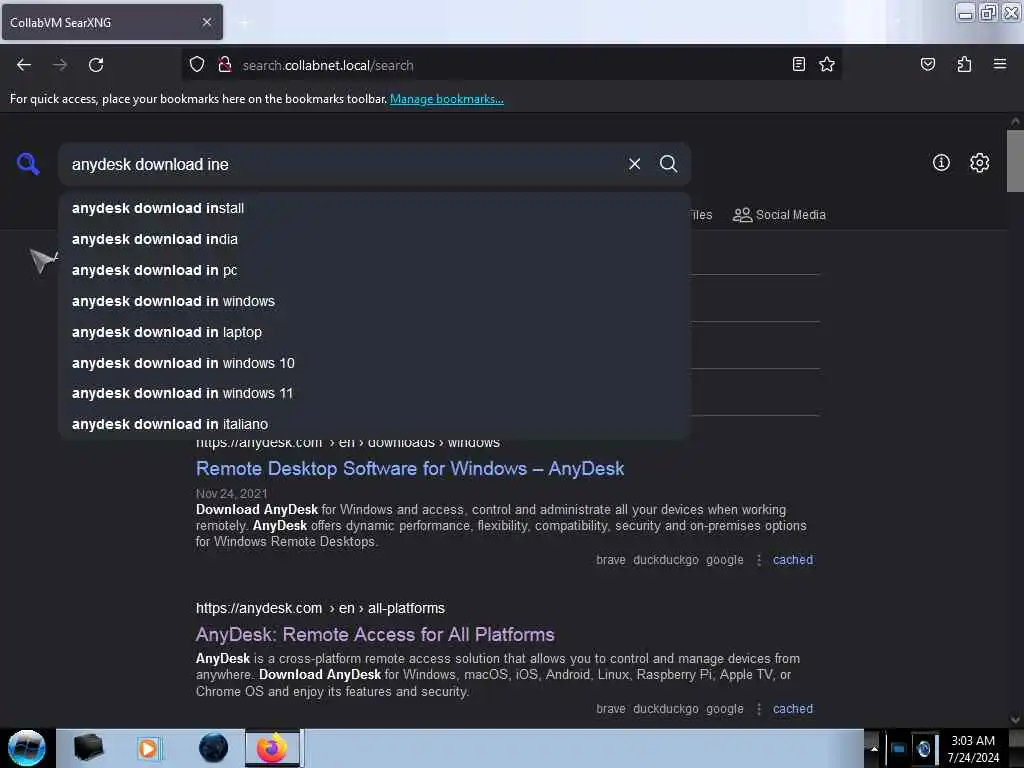Open 'Remote Desktop Software for Windows – AnyDesk' result
This screenshot has width=1024, height=768.
point(409,468)
